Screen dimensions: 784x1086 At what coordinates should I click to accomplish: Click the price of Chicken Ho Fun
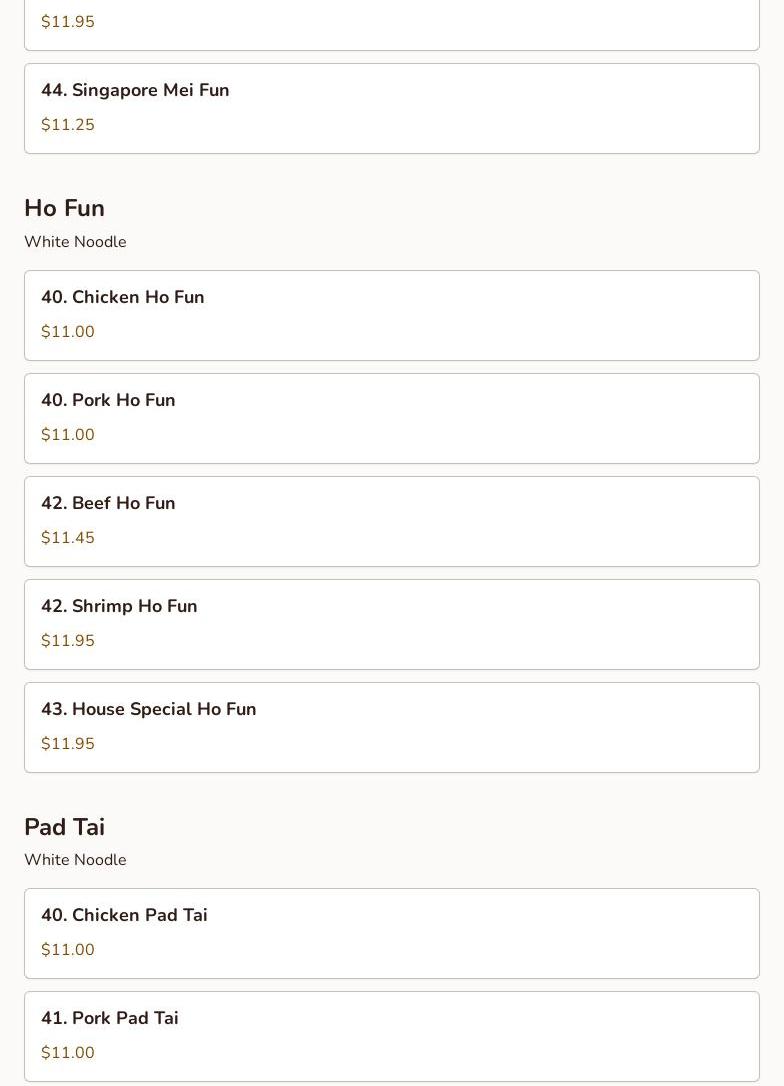[x=68, y=332]
